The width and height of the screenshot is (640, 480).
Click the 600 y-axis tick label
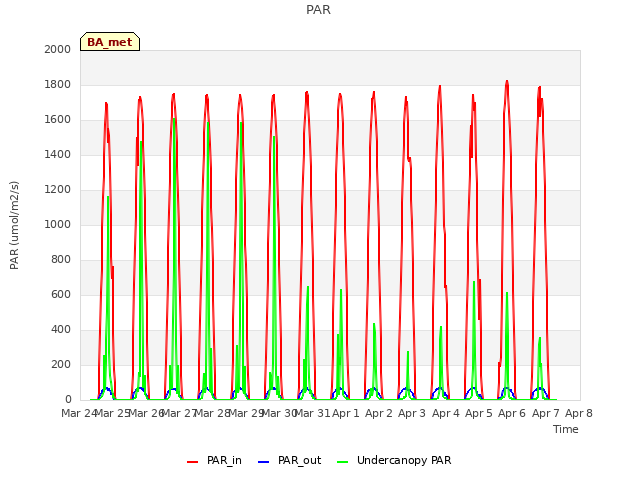point(61,294)
